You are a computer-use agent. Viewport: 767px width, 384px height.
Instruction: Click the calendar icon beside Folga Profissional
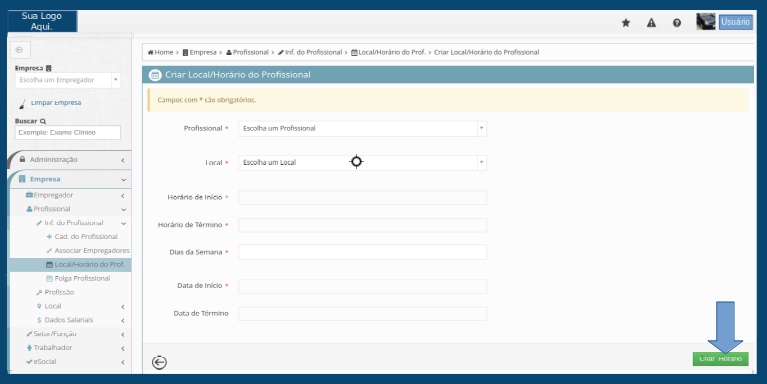pyautogui.click(x=49, y=278)
